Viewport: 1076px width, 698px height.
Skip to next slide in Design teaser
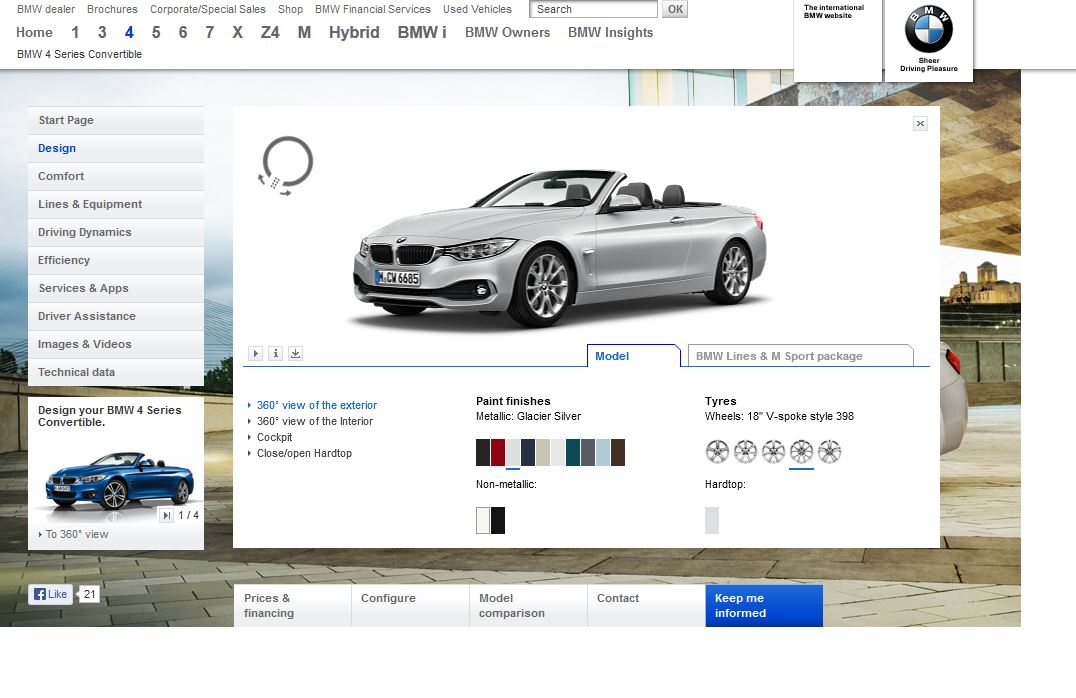pos(167,515)
